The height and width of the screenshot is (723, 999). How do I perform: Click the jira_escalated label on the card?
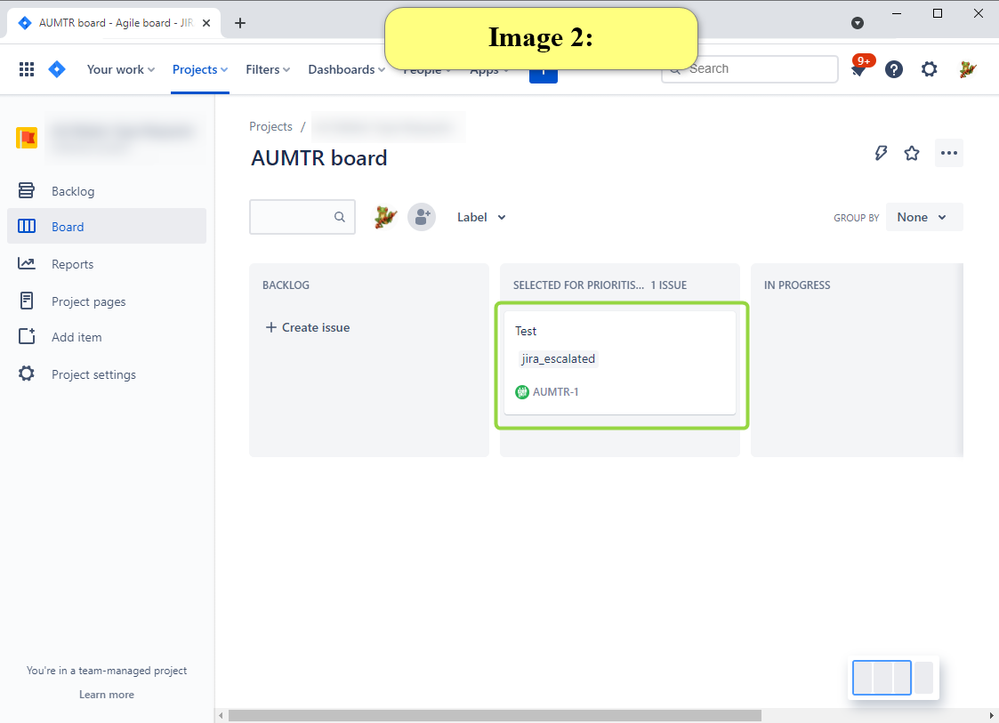[558, 359]
